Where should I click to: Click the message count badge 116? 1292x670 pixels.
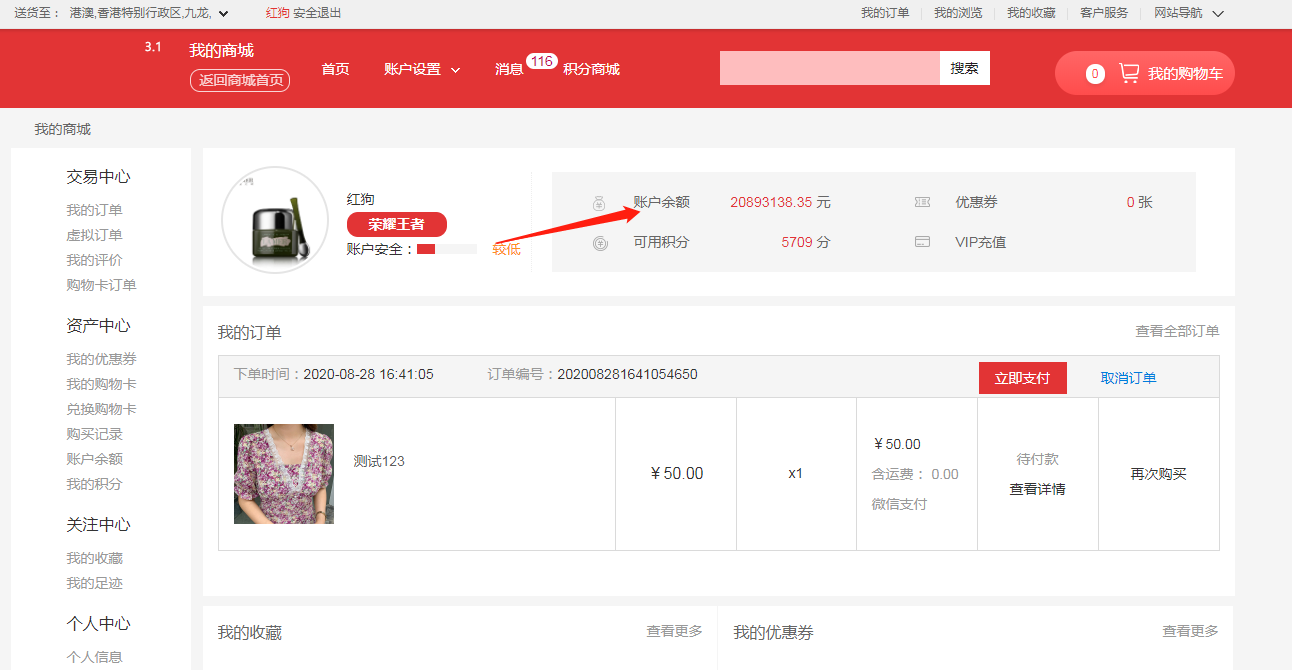[541, 61]
